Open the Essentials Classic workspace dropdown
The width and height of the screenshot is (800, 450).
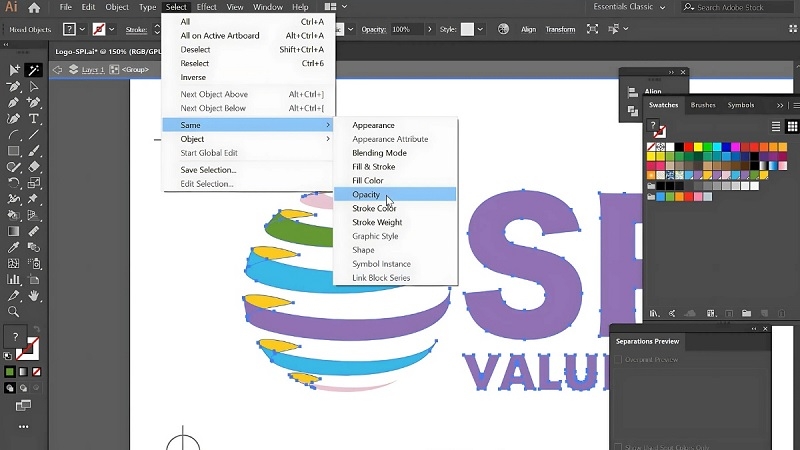(629, 7)
